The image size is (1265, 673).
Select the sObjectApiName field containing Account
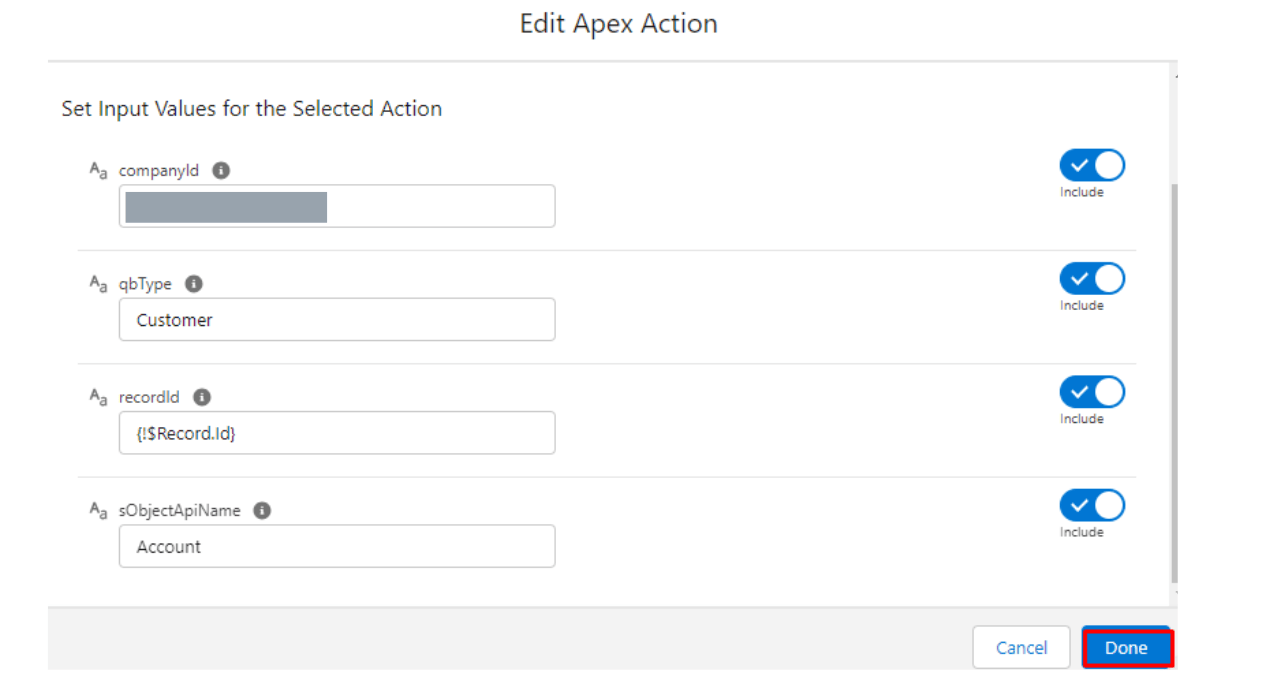(x=336, y=546)
